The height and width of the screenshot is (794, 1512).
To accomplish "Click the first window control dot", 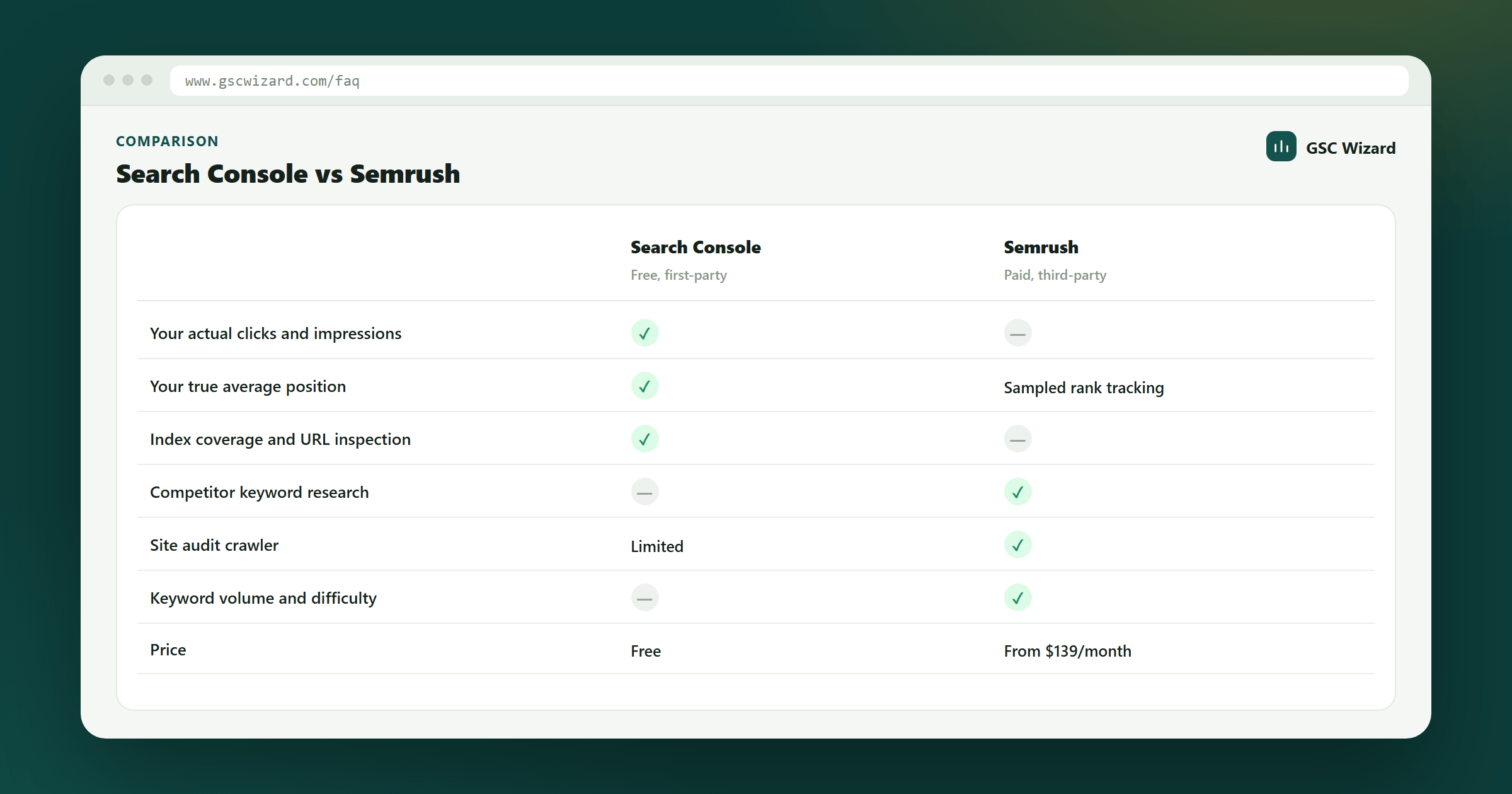I will [x=109, y=80].
